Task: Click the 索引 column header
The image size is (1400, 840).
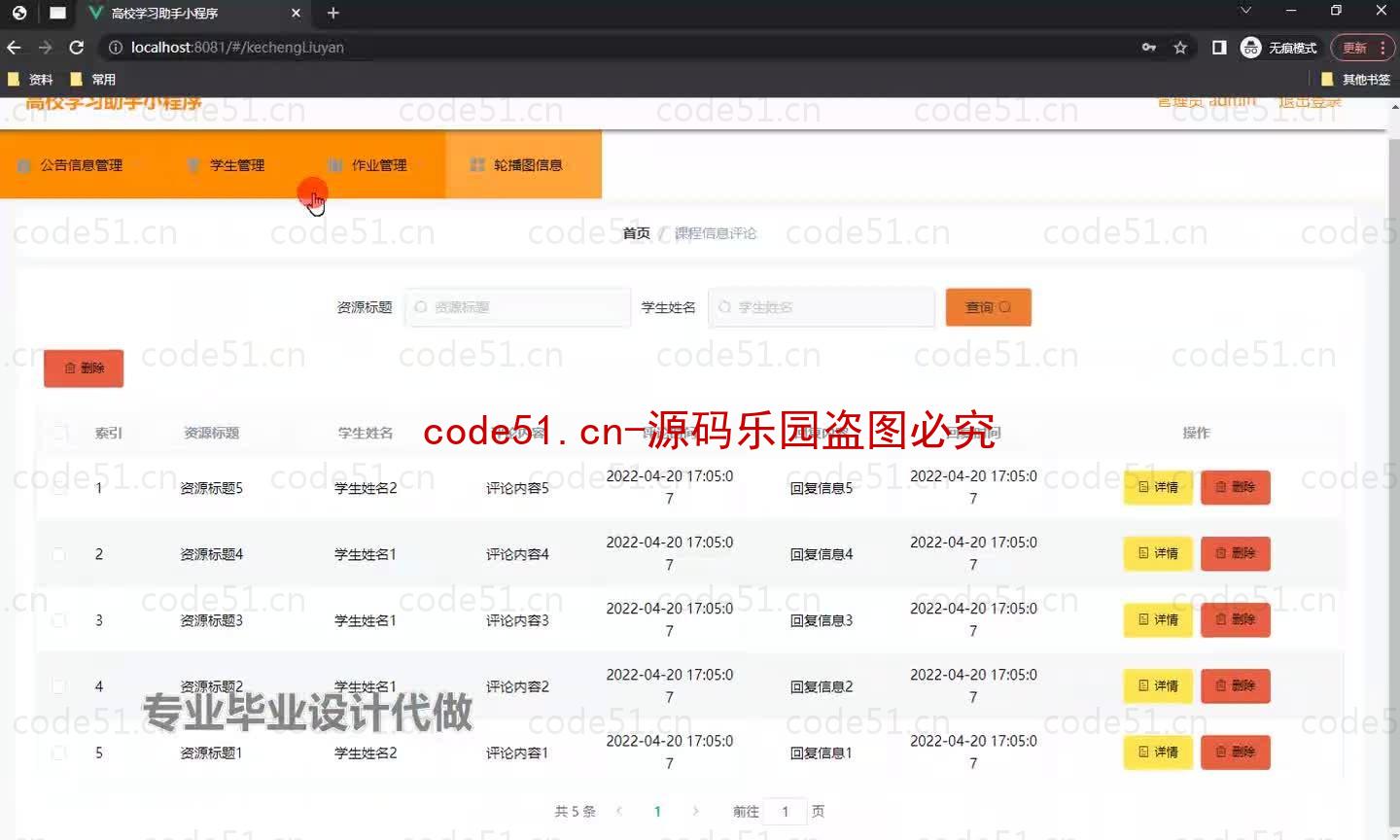Action: coord(109,433)
